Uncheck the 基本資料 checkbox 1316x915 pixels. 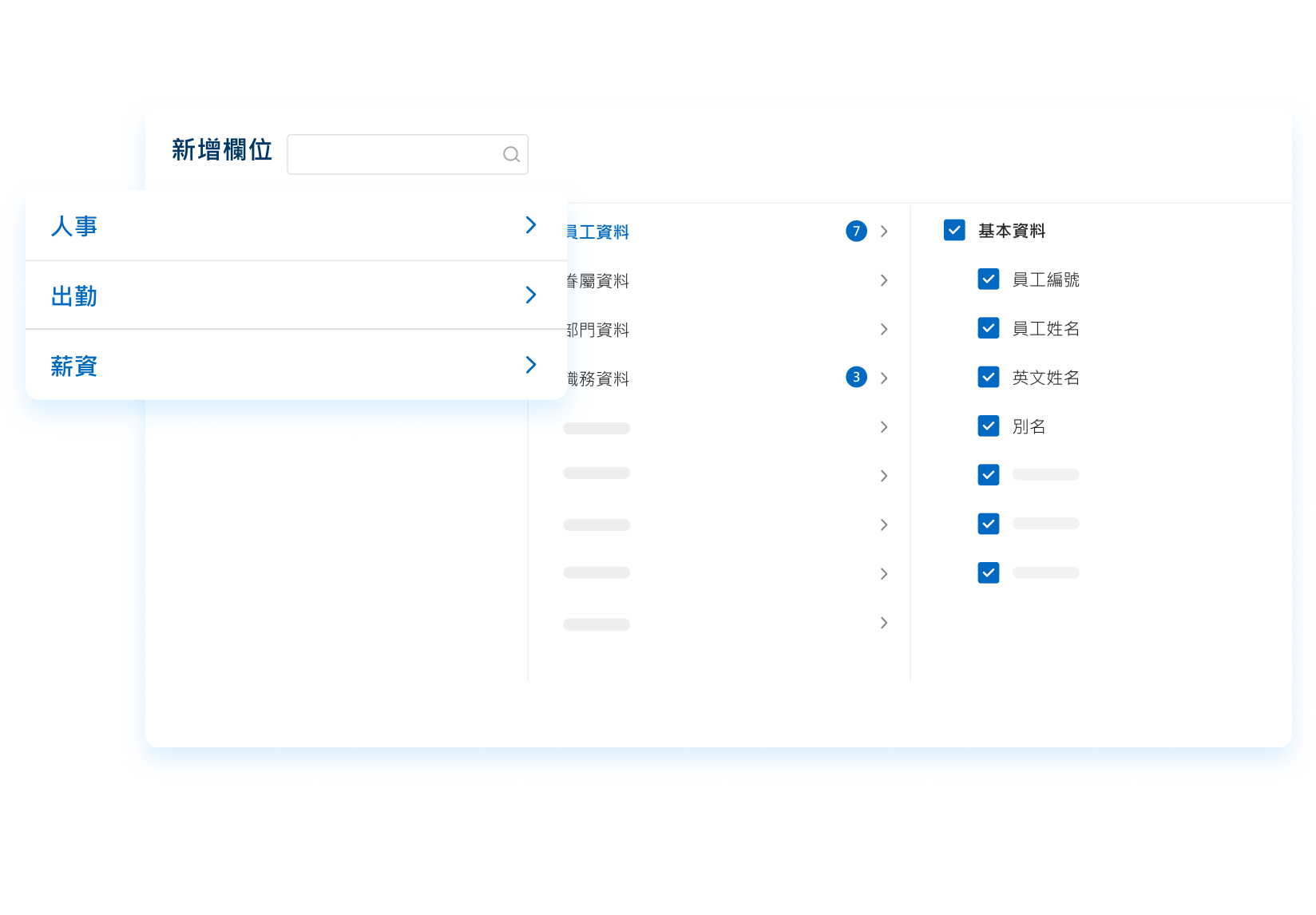954,230
